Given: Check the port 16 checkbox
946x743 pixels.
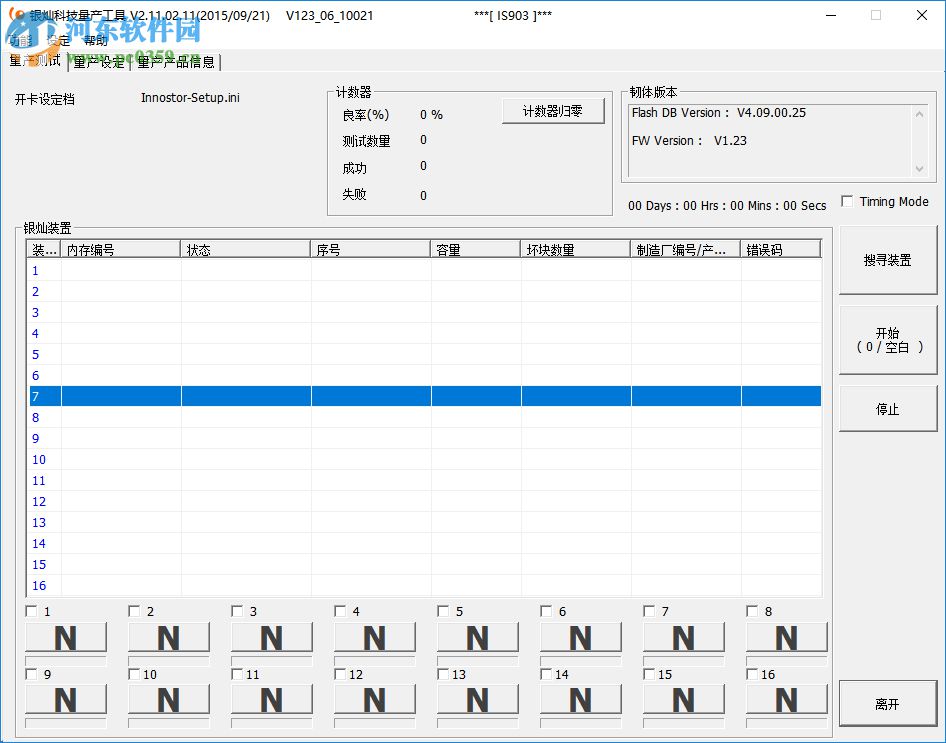Looking at the screenshot, I should 751,674.
